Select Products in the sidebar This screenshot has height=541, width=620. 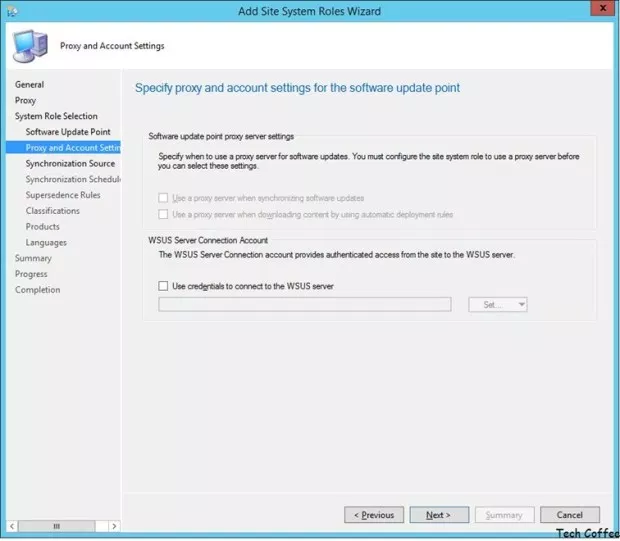coord(43,227)
